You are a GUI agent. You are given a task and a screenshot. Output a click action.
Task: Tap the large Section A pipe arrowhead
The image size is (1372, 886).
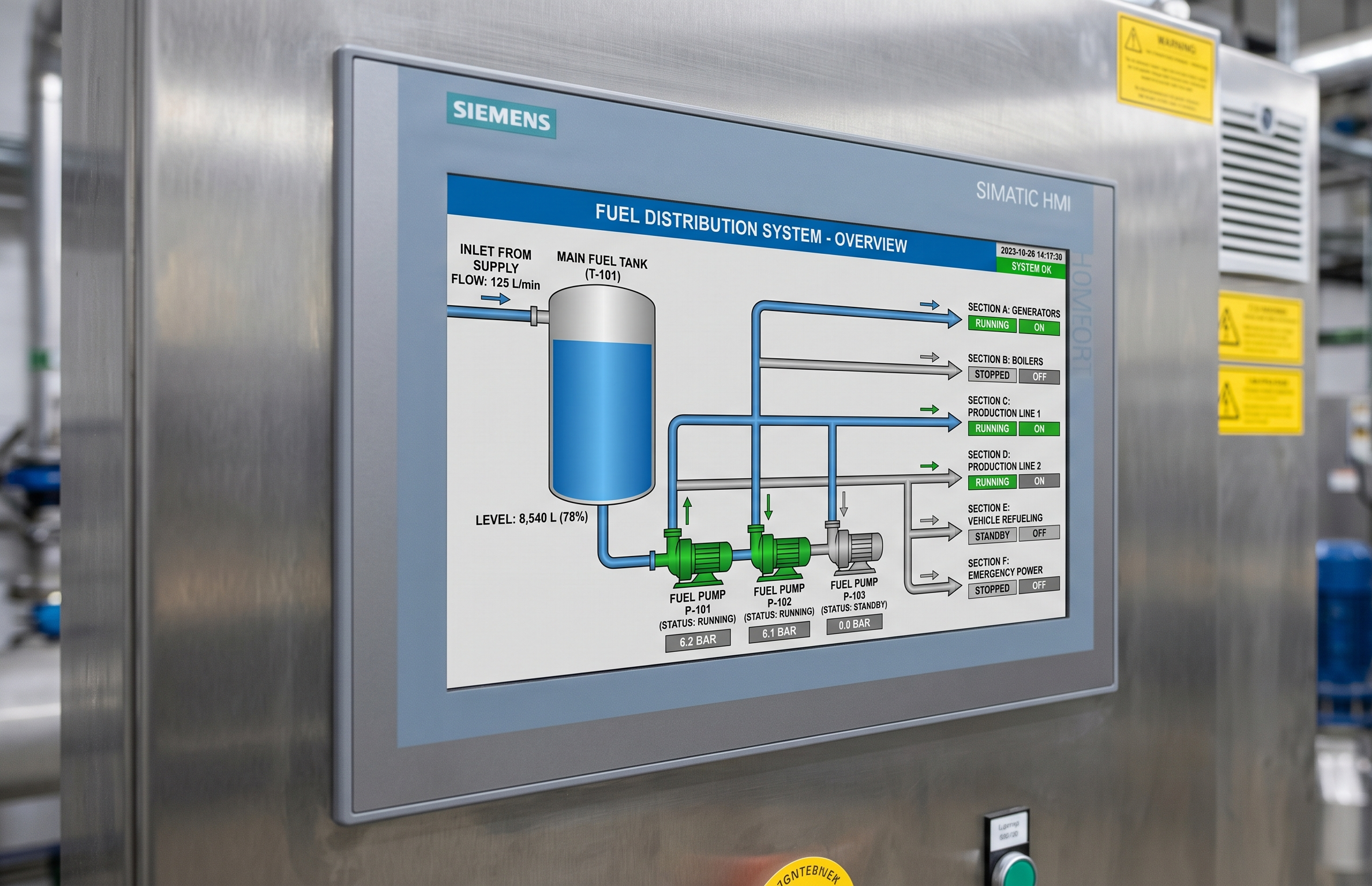pyautogui.click(x=954, y=318)
